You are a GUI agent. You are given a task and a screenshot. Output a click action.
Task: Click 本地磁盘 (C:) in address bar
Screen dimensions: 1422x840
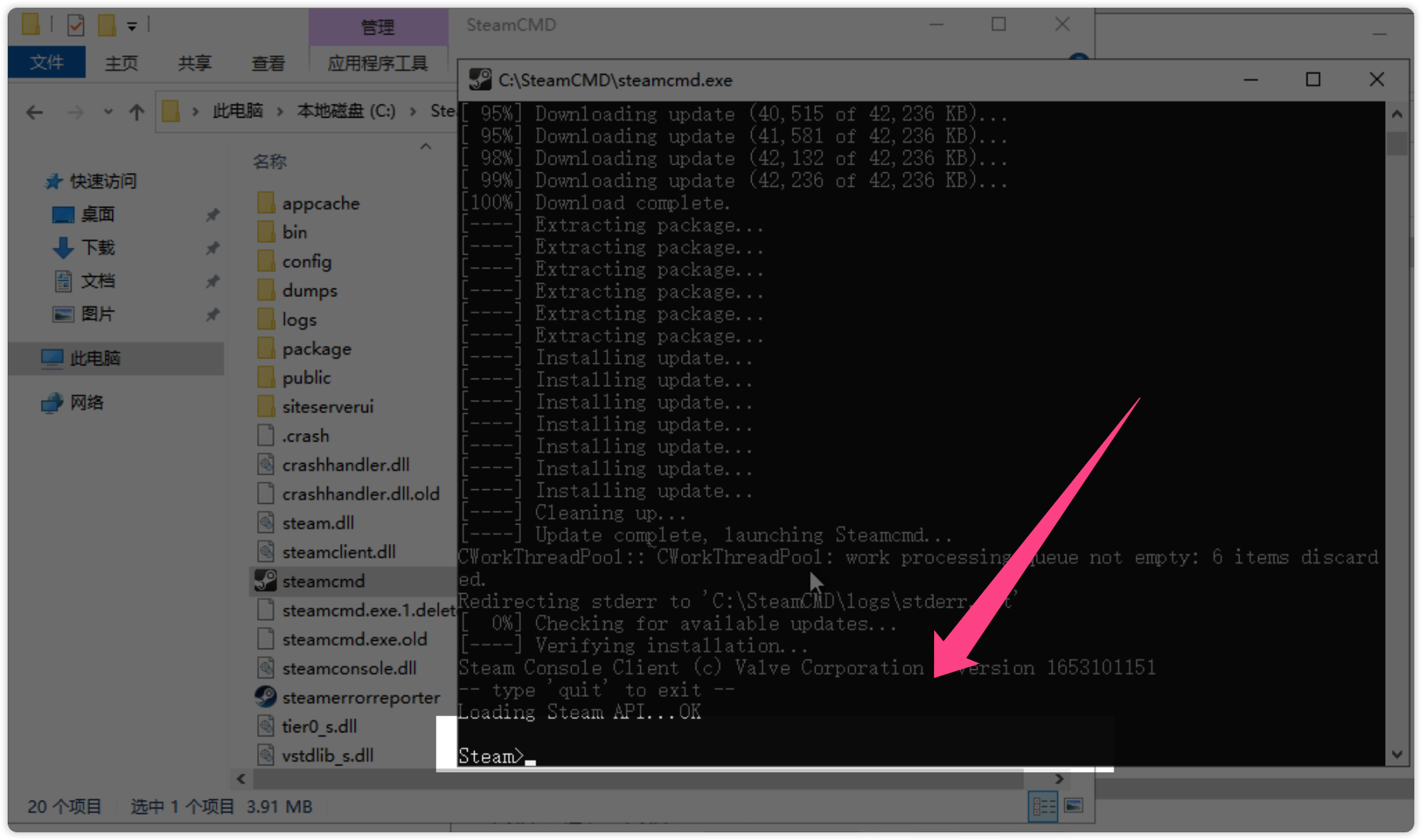click(x=346, y=112)
